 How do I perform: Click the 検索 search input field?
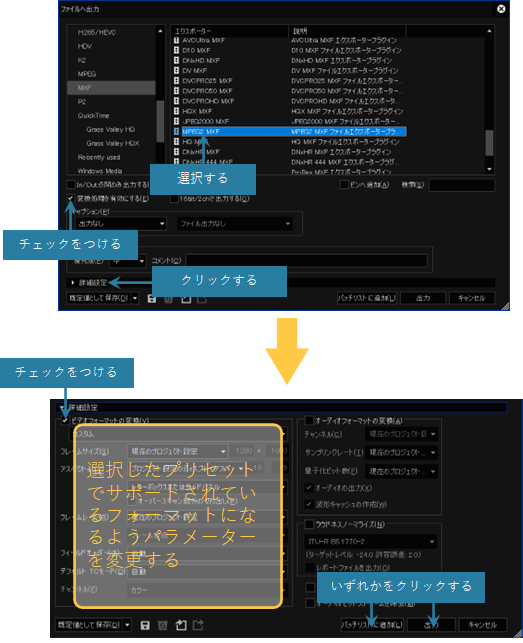point(461,185)
